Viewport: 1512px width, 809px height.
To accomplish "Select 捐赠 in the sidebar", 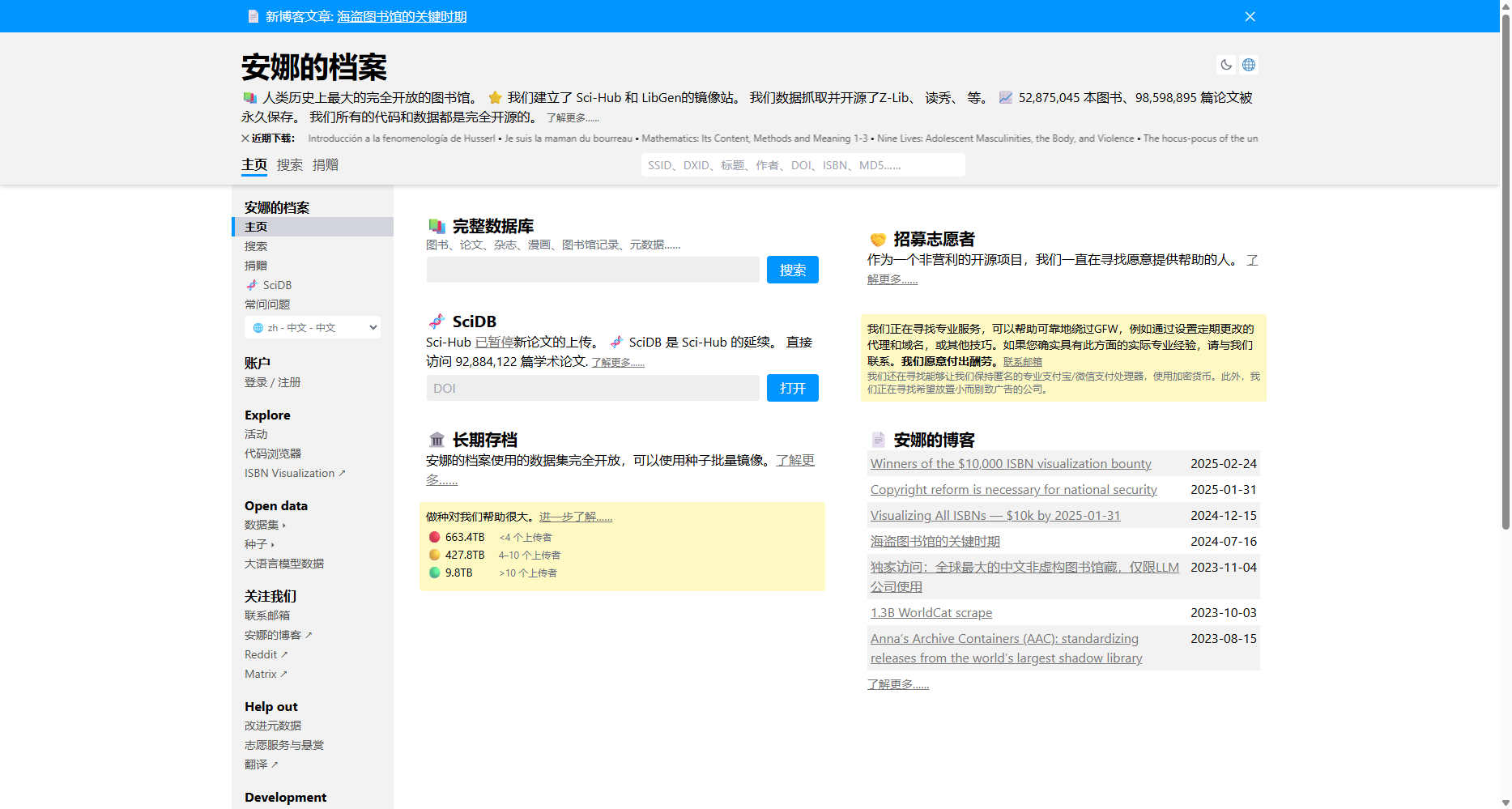I will tap(256, 266).
